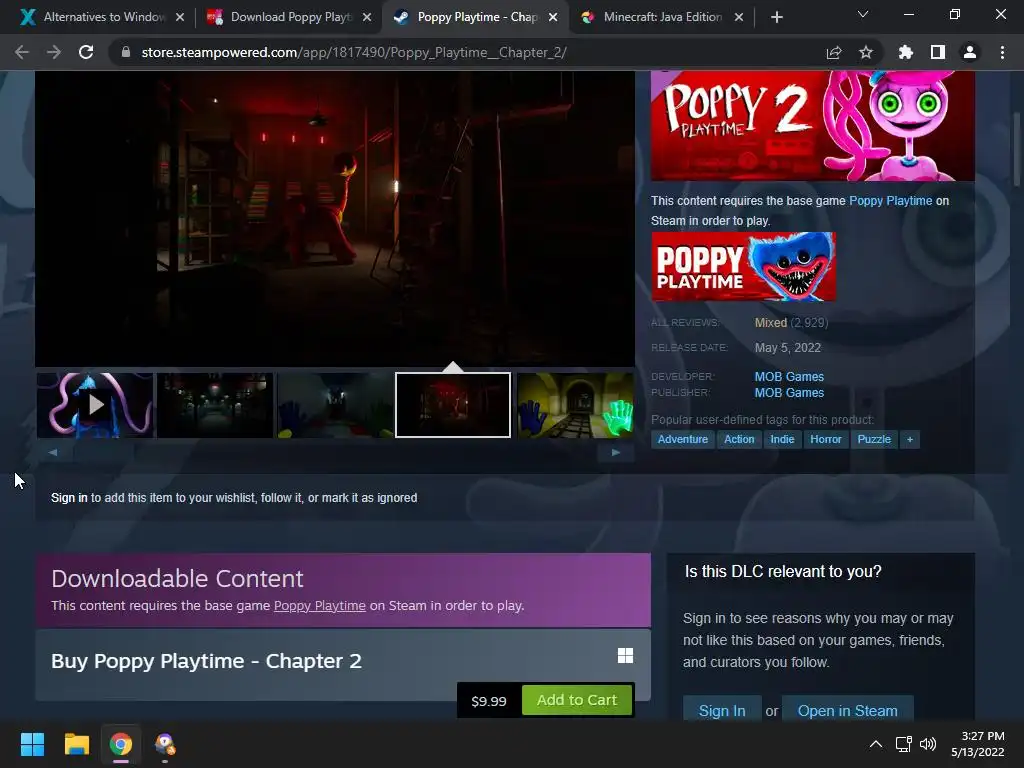1024x768 pixels.
Task: Open the Extensions puzzle icon
Action: coord(905,52)
